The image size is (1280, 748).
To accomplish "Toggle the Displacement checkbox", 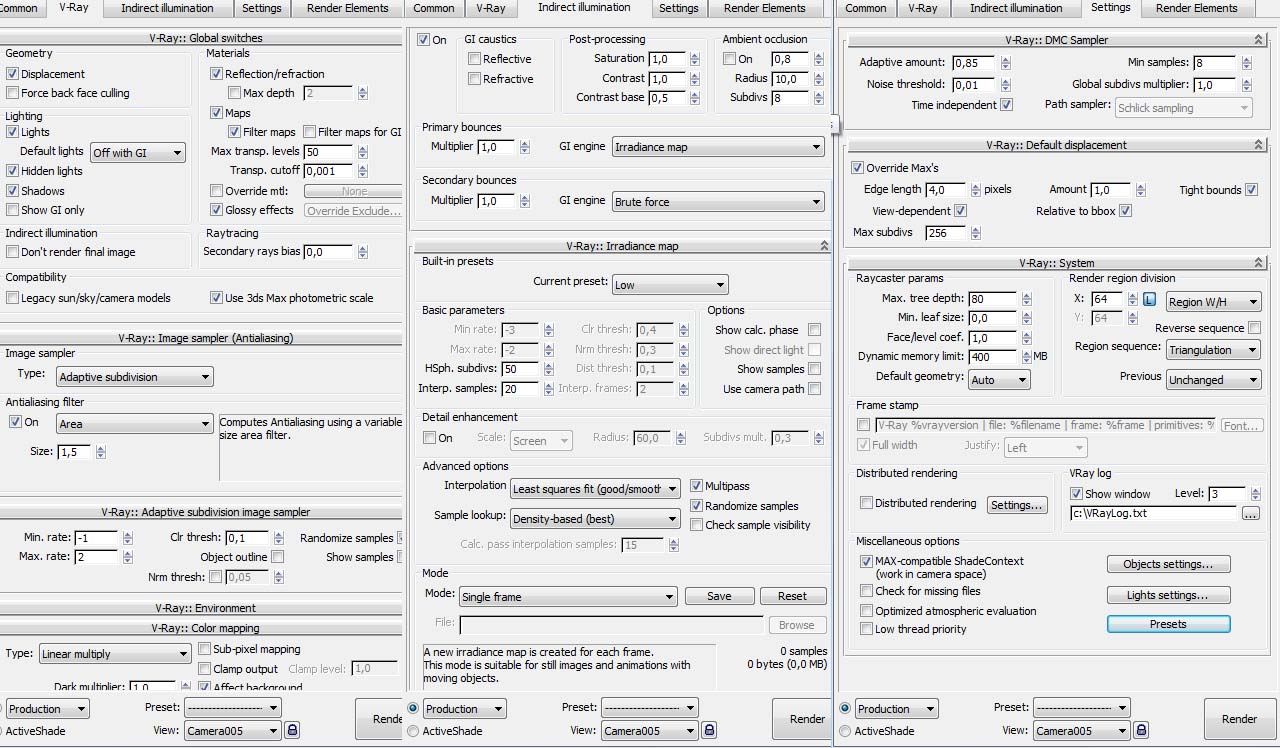I will pos(12,74).
